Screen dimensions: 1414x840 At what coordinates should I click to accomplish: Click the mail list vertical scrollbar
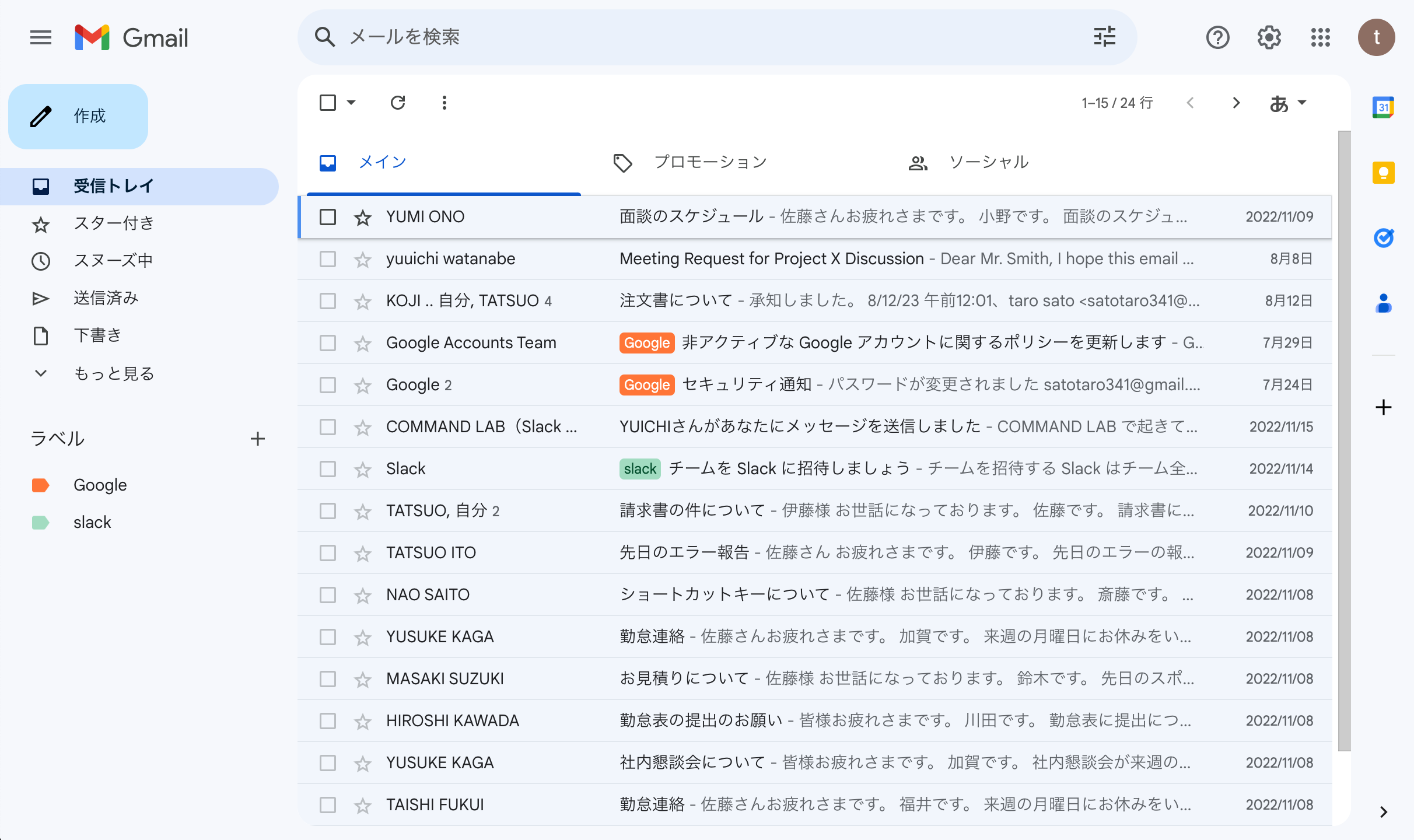(x=1344, y=441)
